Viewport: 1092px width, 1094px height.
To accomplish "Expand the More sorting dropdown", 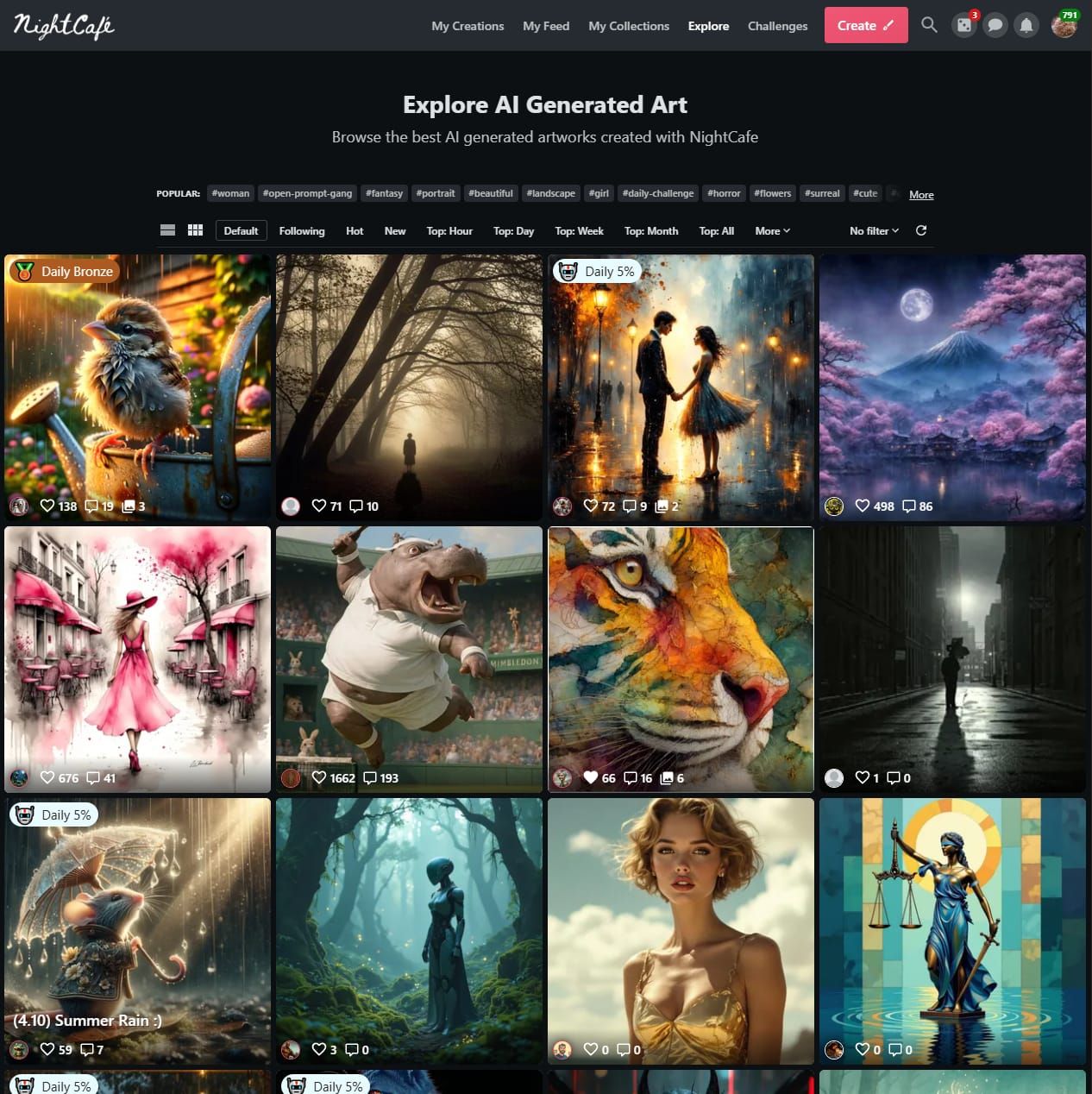I will coord(772,231).
